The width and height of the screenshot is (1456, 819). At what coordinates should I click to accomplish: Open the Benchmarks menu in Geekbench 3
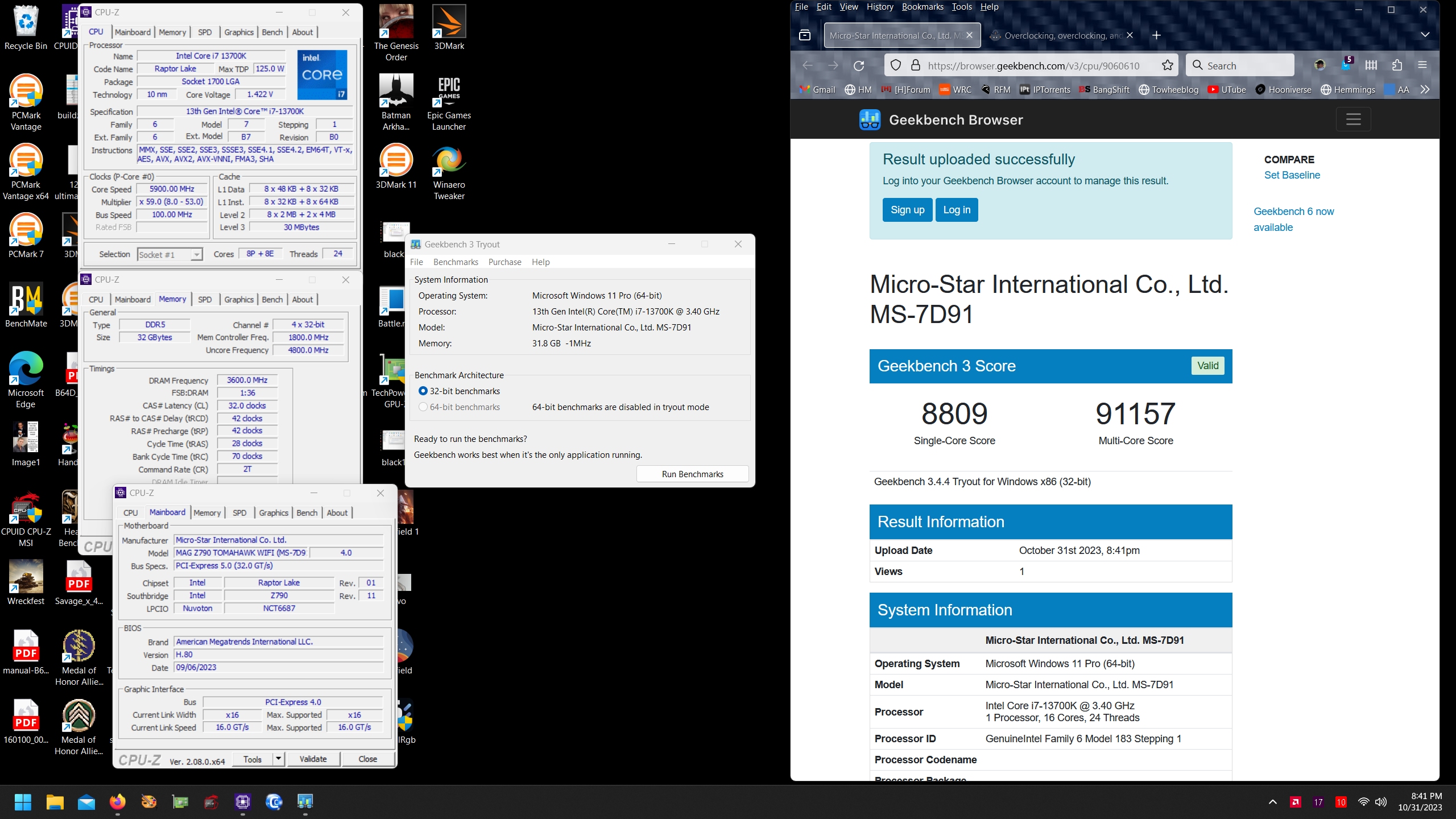pos(456,262)
